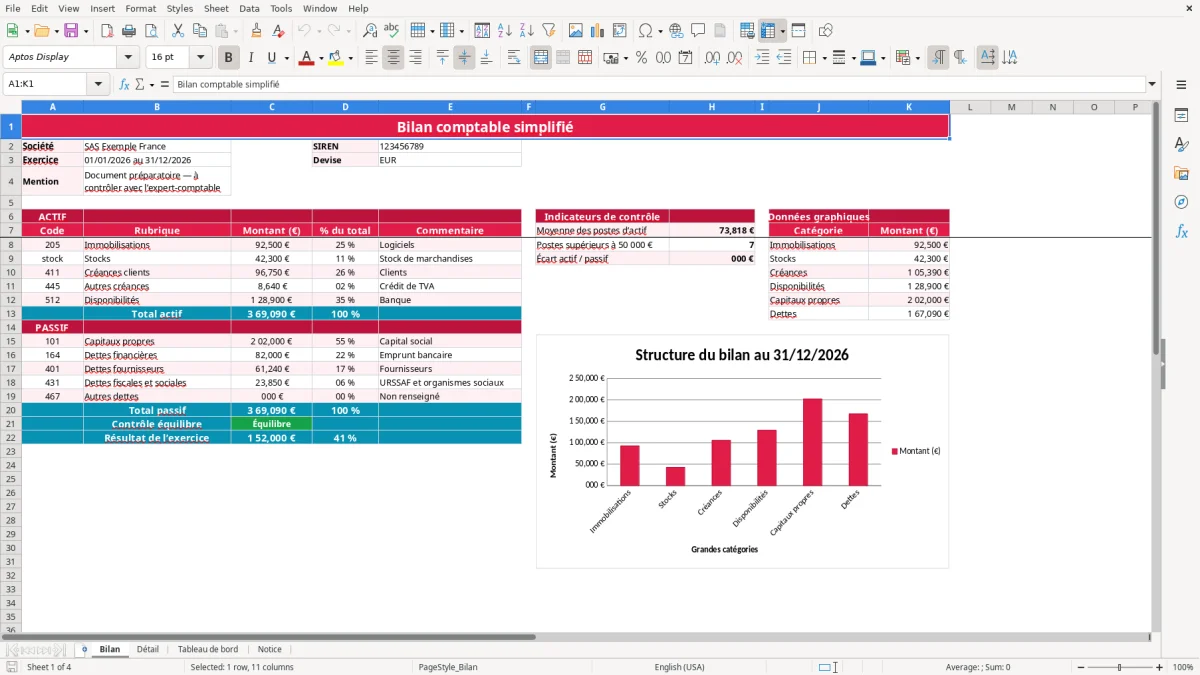Click Clear Direct Formatting icon
Screen dimensions: 1200x675
pyautogui.click(x=279, y=31)
